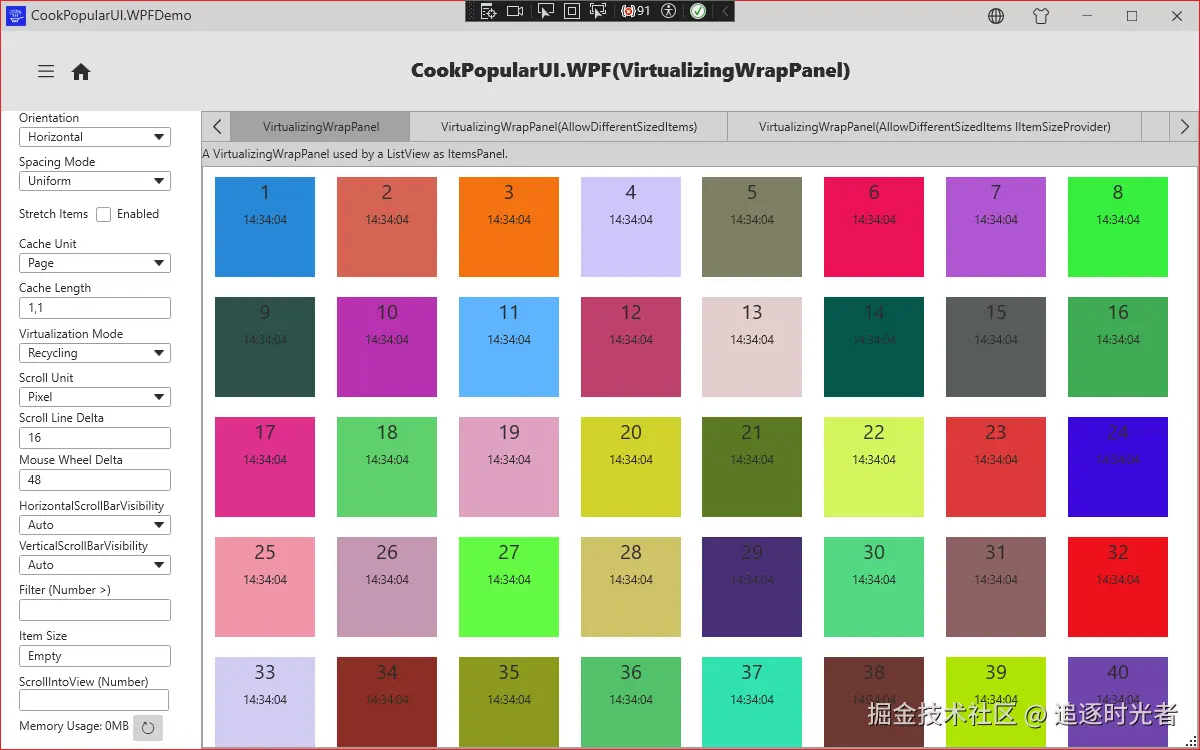This screenshot has height=750, width=1200.
Task: Select blue item 1
Action: (x=265, y=227)
